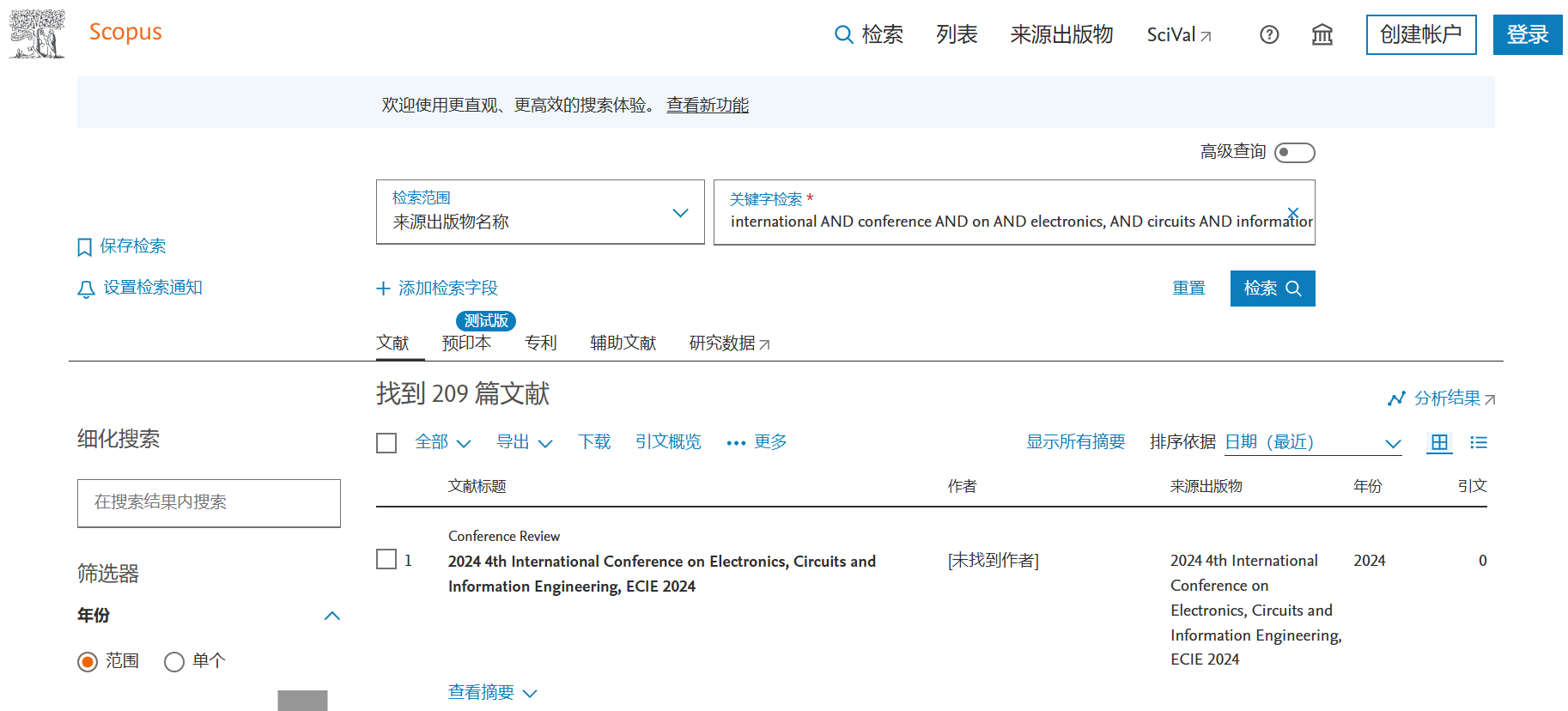Open the 来源出版物 menu item
Viewport: 1568px width, 711px height.
coord(1061,34)
